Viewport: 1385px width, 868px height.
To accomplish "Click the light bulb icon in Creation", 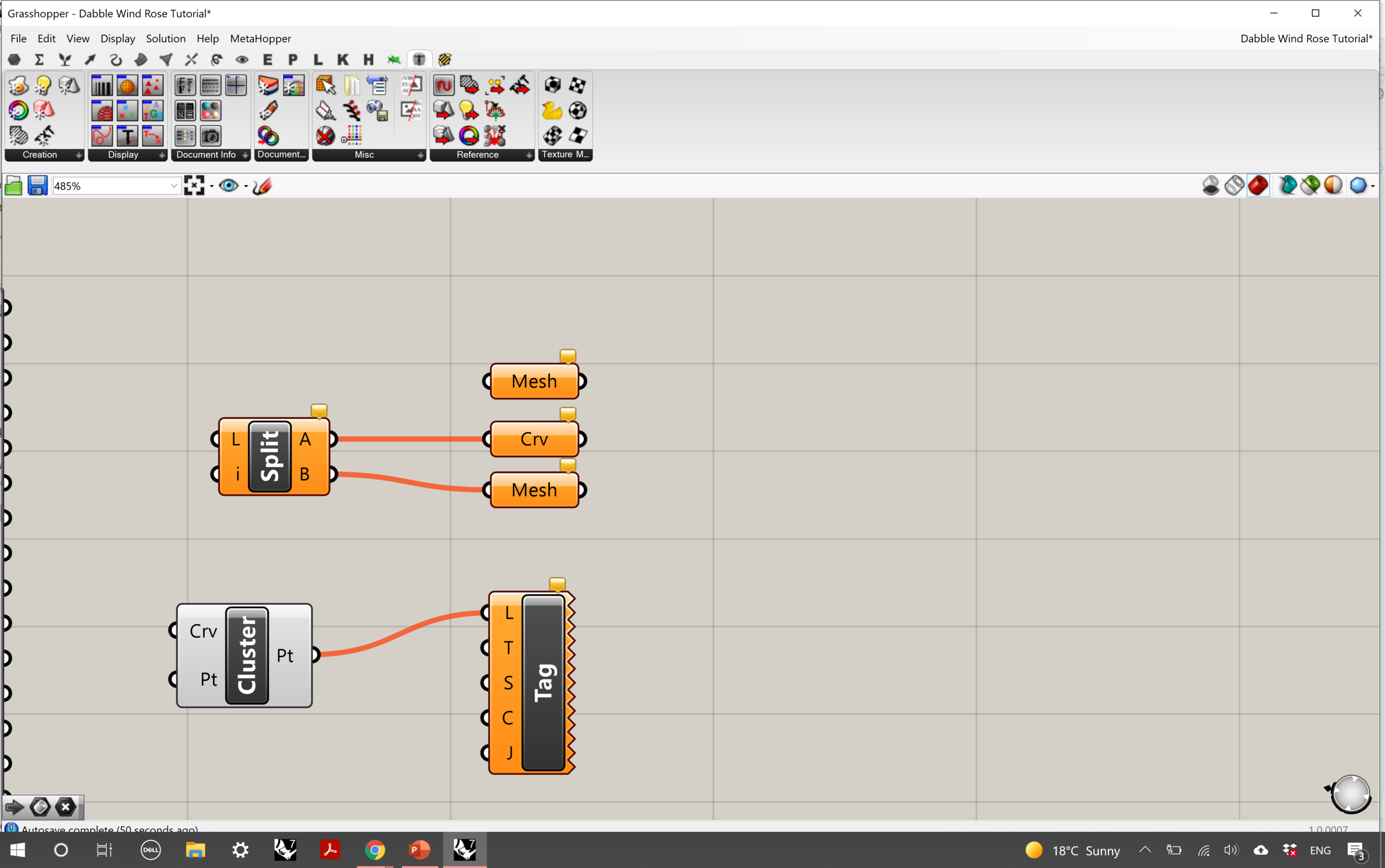I will click(44, 85).
